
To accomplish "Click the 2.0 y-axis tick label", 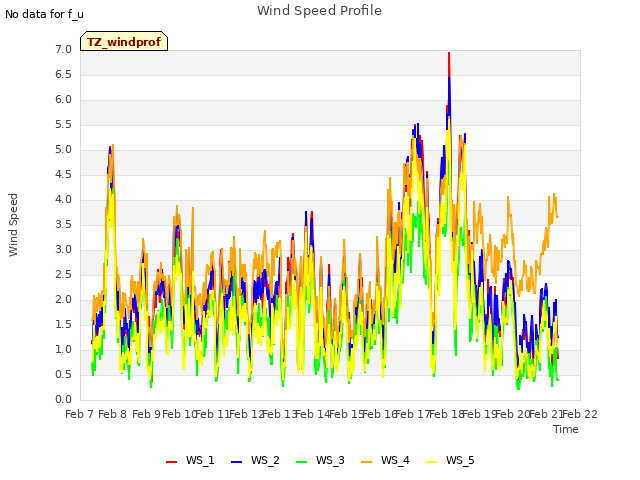I will click(x=63, y=300).
